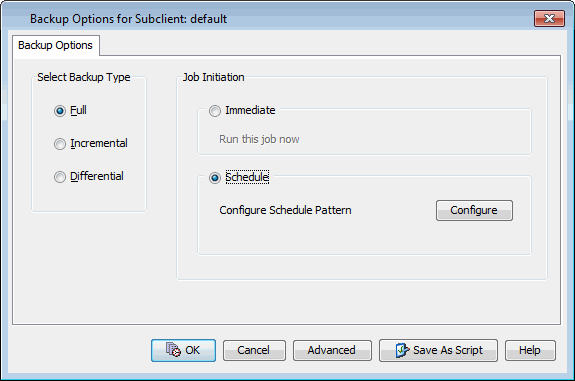Choose the Incremental backup radio button
The image size is (575, 381).
60,144
